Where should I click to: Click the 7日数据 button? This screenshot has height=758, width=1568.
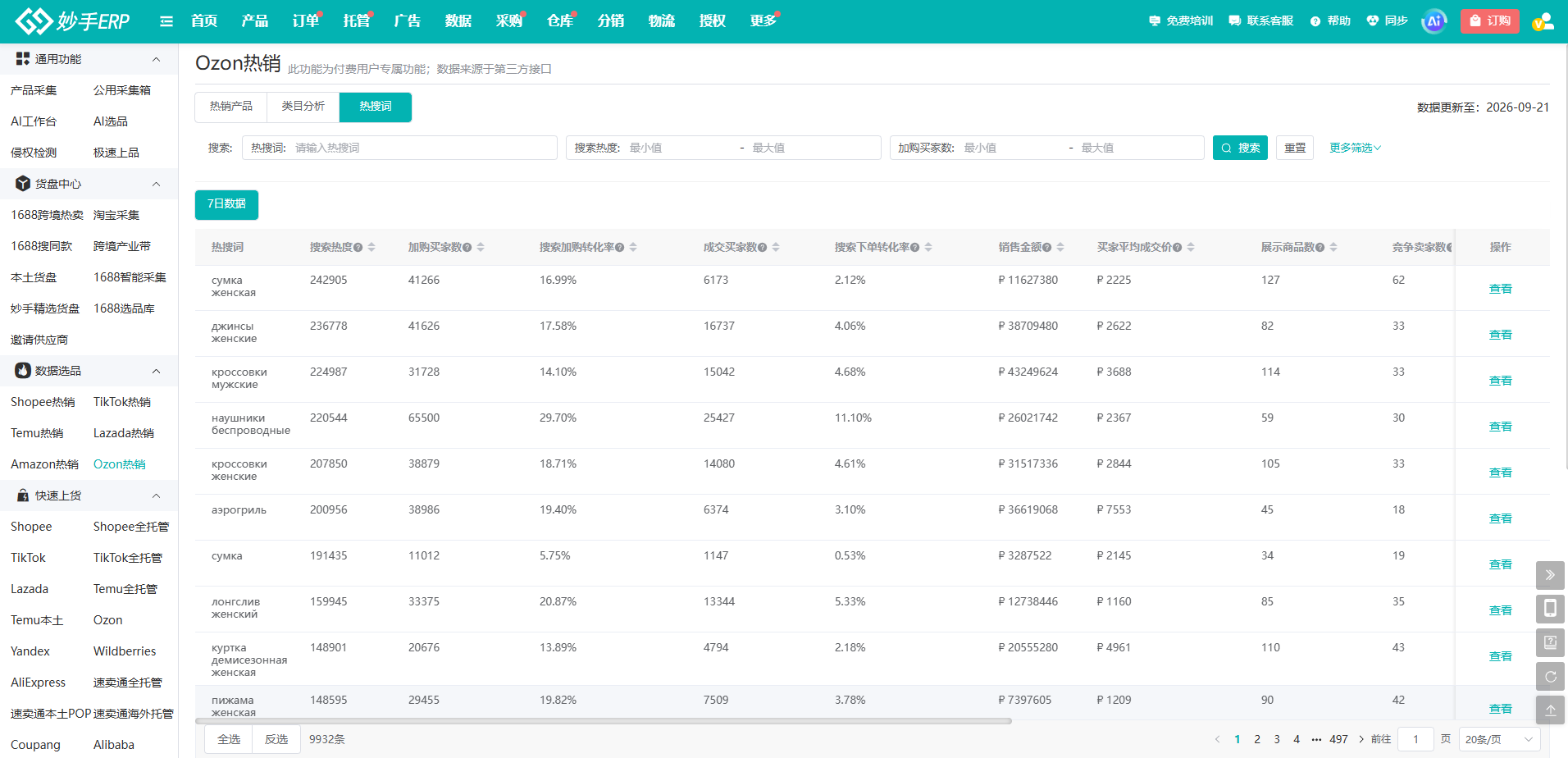(x=226, y=204)
